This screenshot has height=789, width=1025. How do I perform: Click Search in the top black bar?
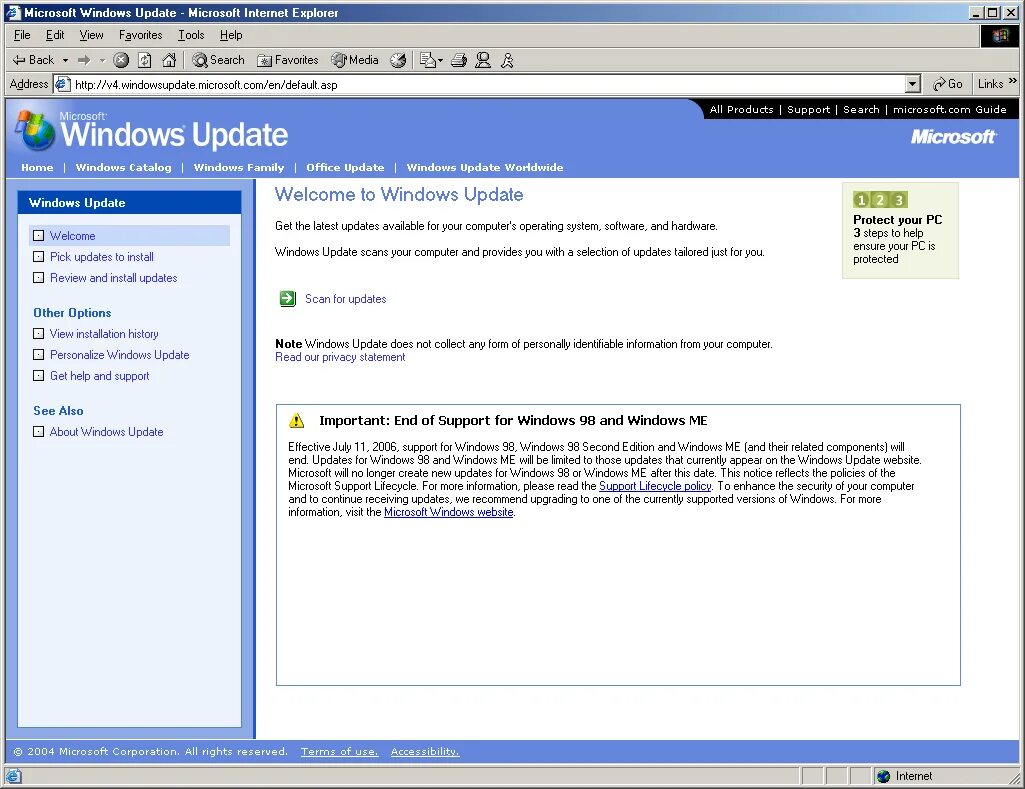click(x=861, y=109)
